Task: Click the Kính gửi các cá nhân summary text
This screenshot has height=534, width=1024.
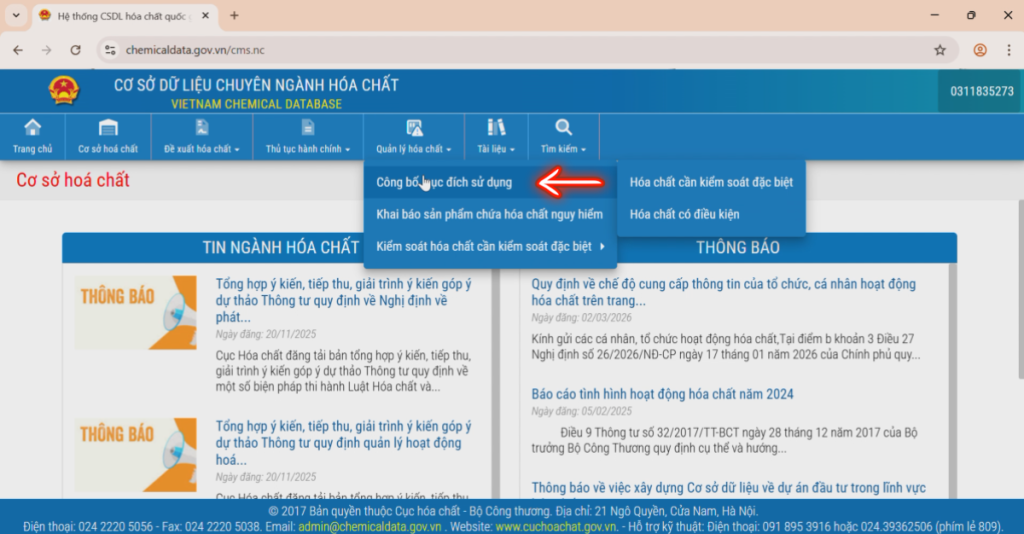Action: coord(726,347)
